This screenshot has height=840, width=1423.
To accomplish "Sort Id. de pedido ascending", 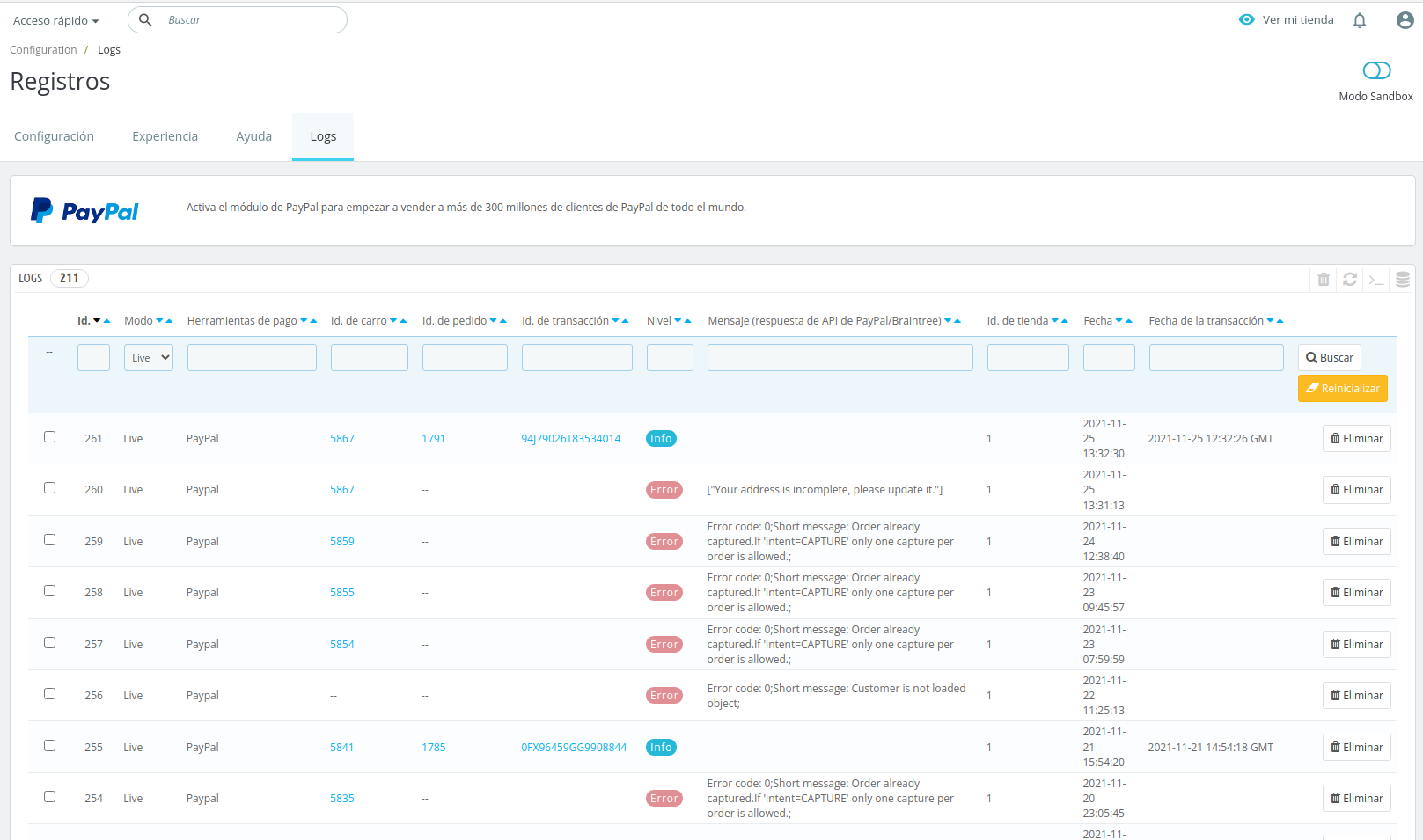I will (503, 321).
